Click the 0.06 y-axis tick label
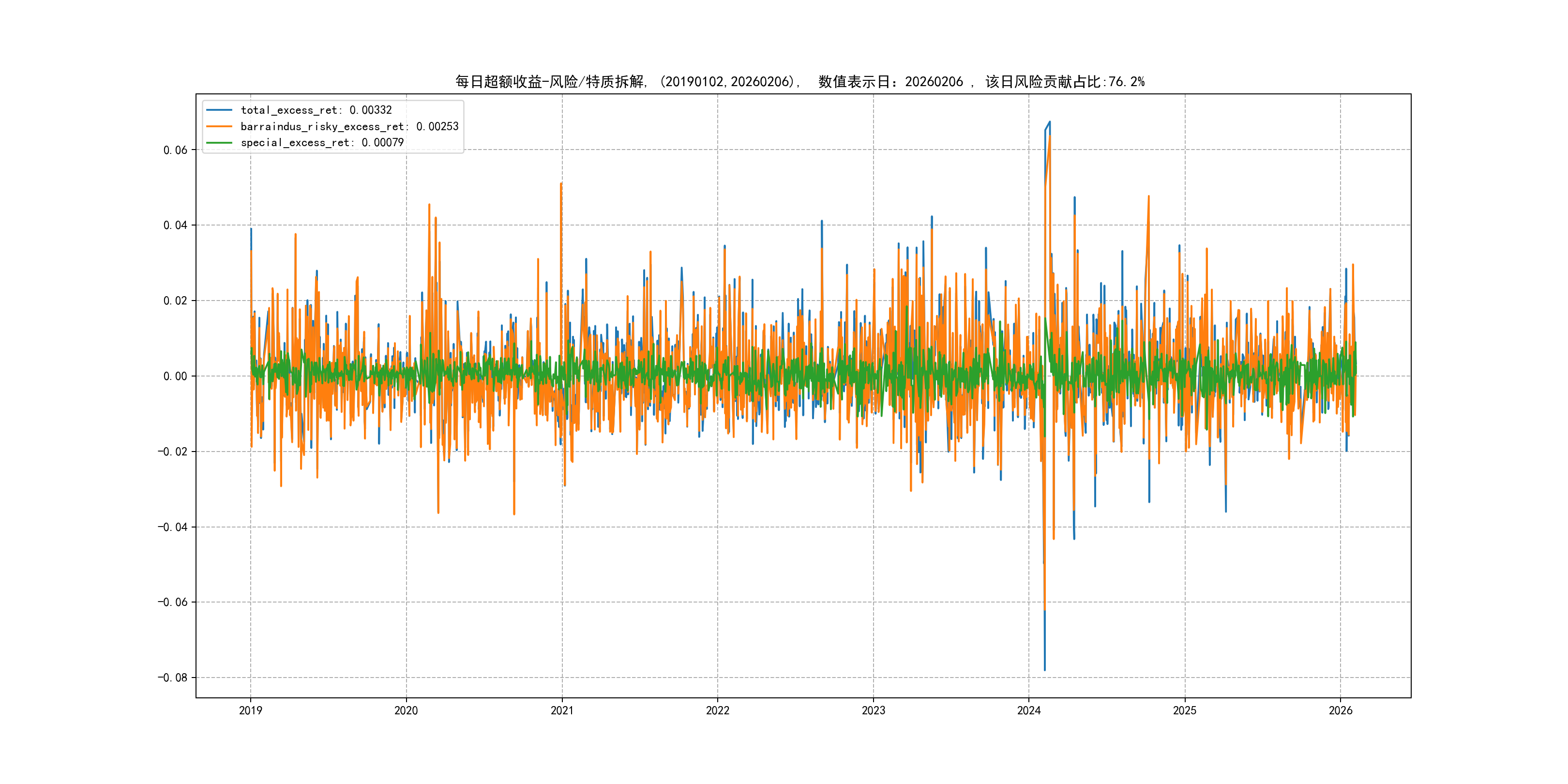Screen dimensions: 1568x784 (x=175, y=151)
